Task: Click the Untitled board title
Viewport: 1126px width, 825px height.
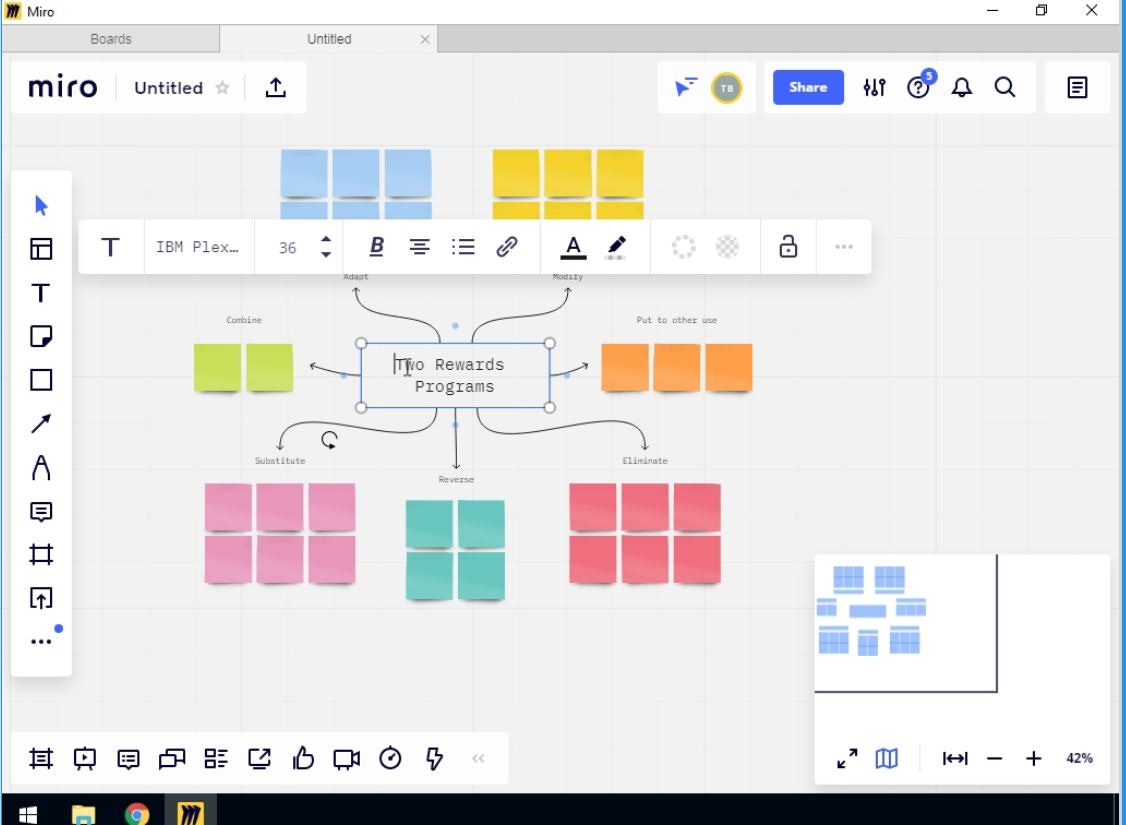Action: tap(169, 88)
